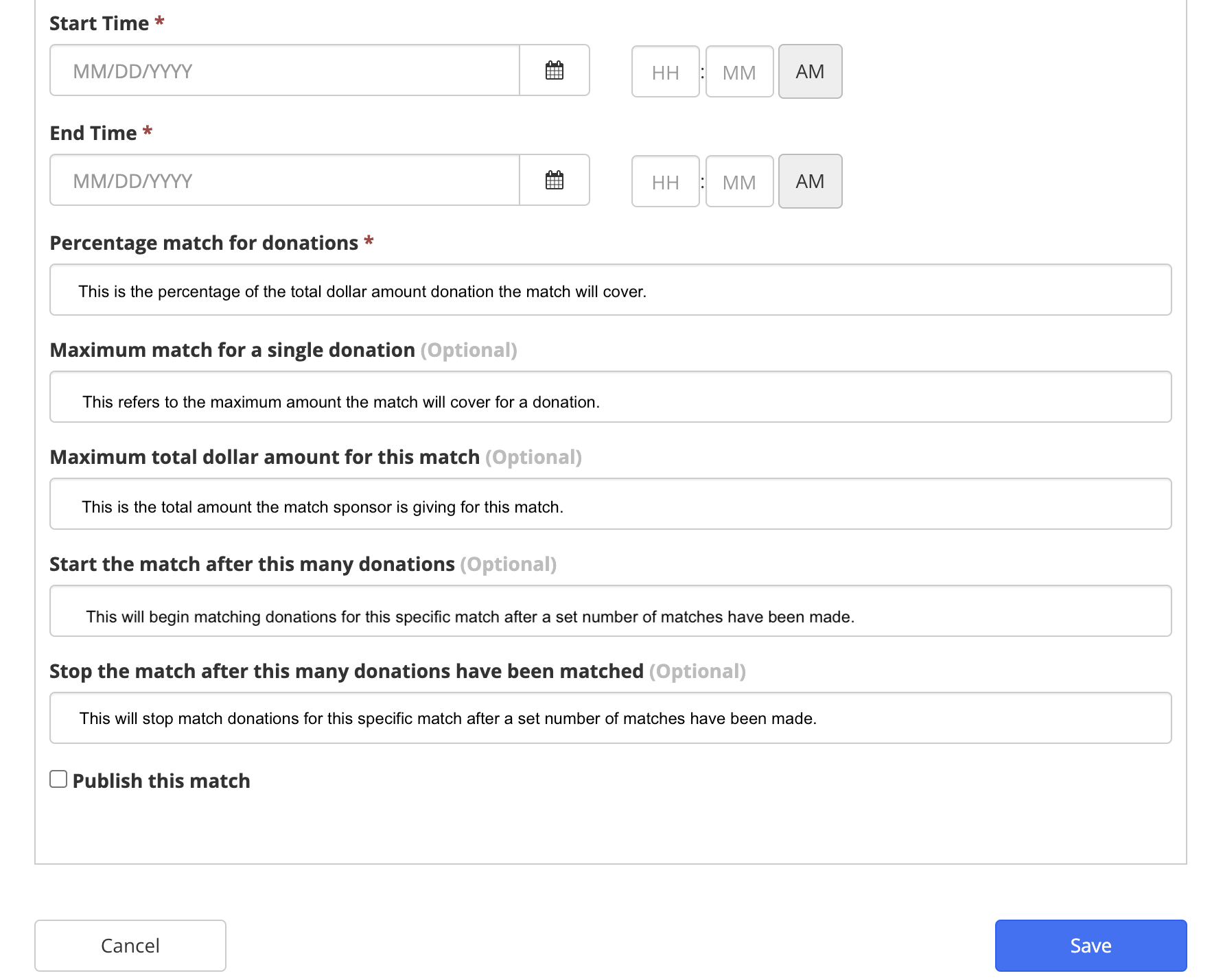This screenshot has width=1212, height=980.
Task: Click the End Time hour field
Action: pyautogui.click(x=664, y=181)
